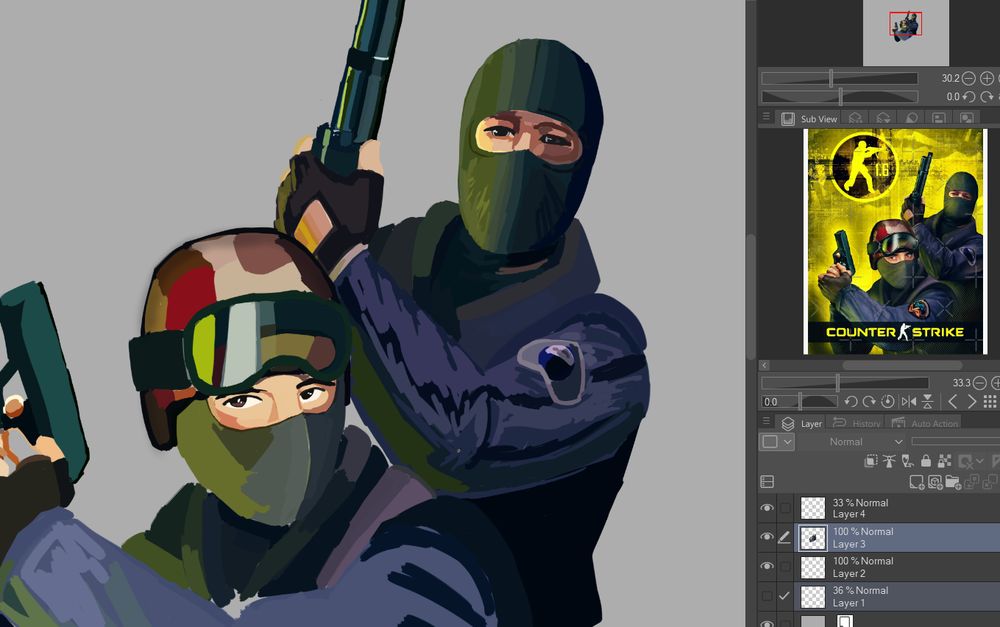This screenshot has width=1000, height=627.
Task: Create a new raster layer
Action: click(x=916, y=482)
